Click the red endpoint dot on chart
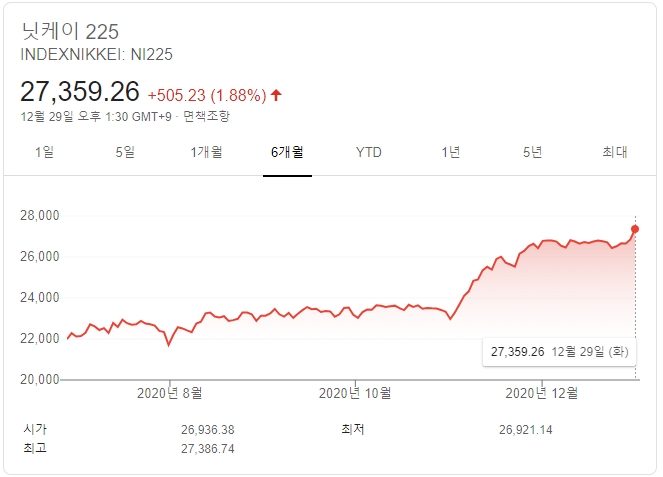The width and height of the screenshot is (663, 477). [635, 229]
